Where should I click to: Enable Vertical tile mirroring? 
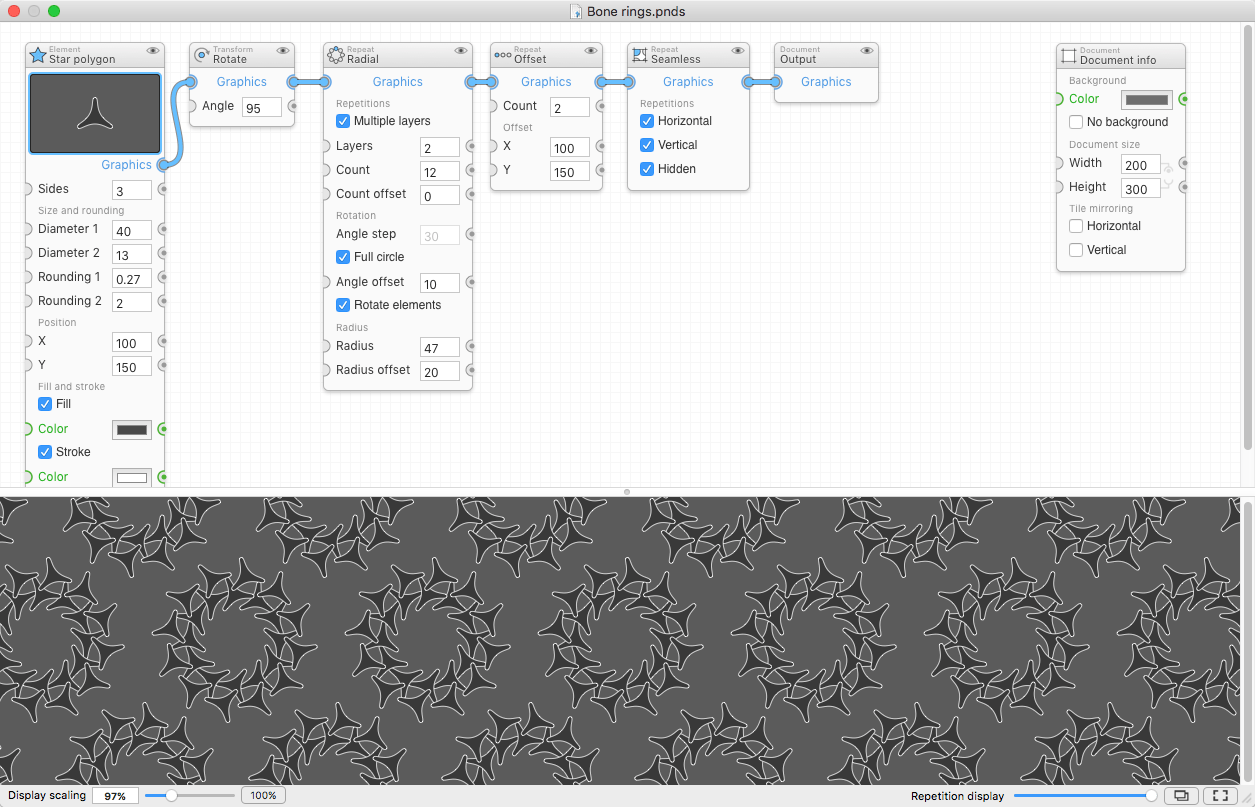[1076, 250]
